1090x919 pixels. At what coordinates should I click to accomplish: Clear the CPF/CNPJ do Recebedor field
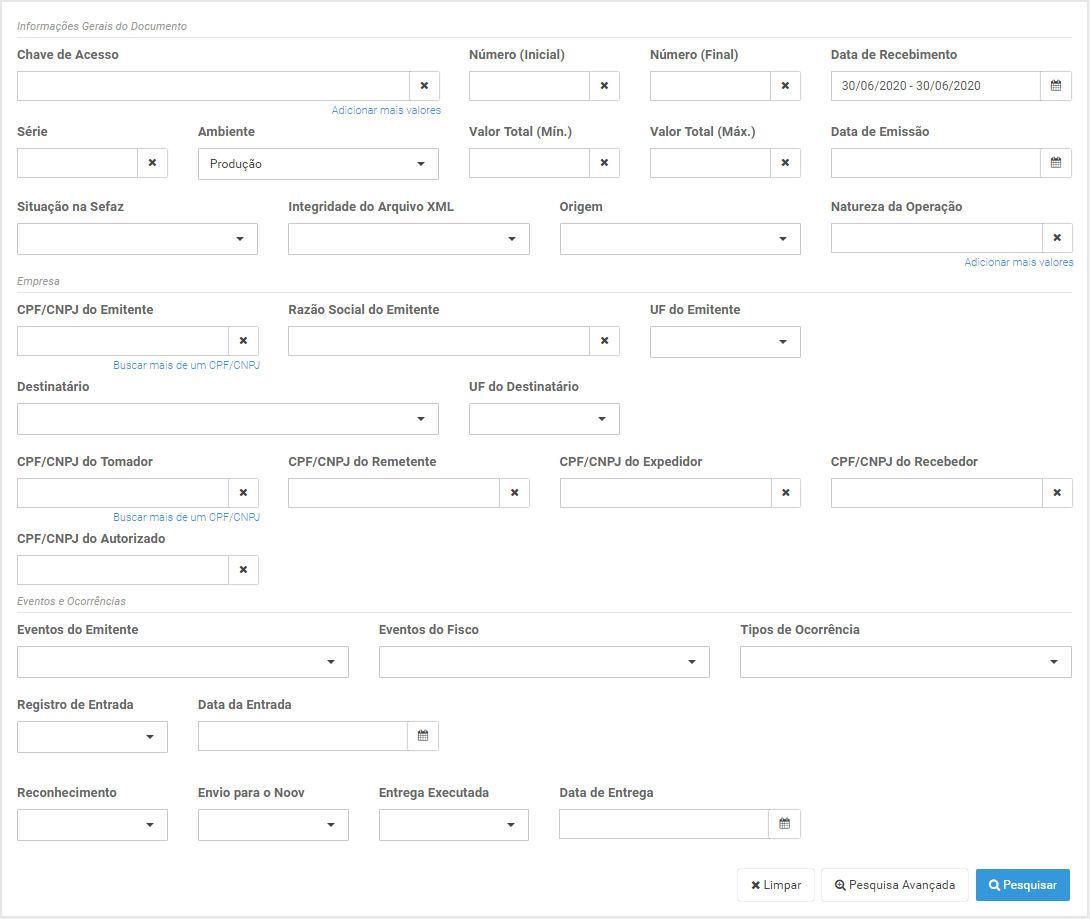[x=1057, y=493]
